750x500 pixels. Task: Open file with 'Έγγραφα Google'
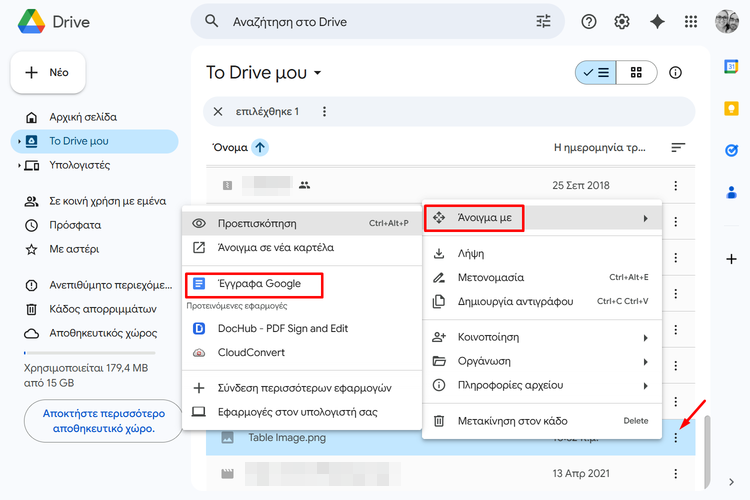pyautogui.click(x=301, y=284)
